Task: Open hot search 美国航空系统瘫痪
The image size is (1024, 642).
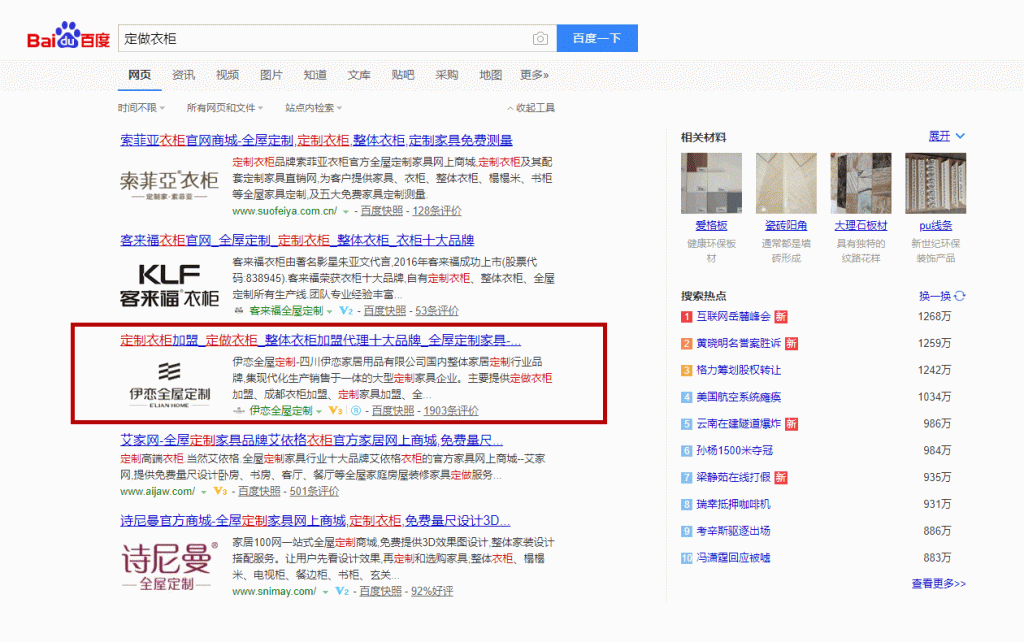Action: (739, 397)
